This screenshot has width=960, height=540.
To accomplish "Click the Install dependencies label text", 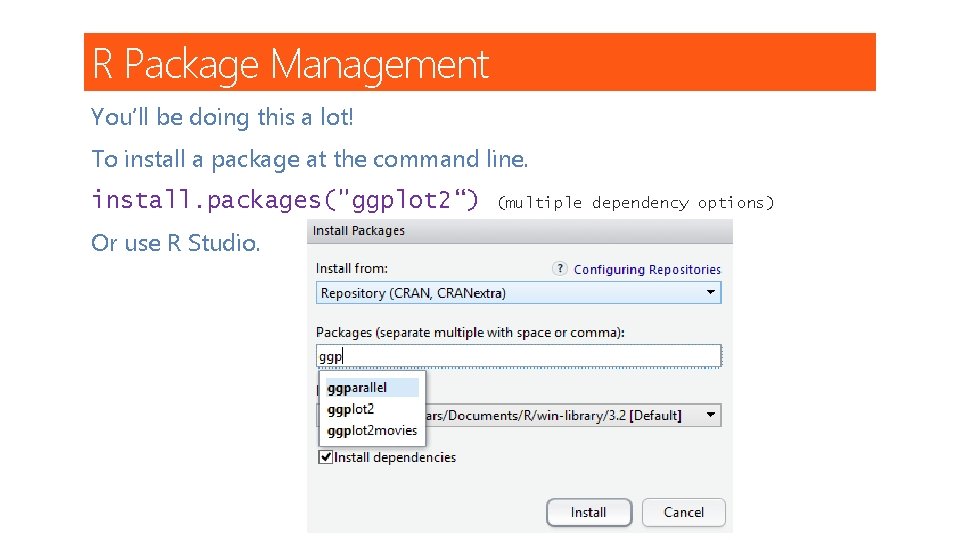I will [395, 457].
